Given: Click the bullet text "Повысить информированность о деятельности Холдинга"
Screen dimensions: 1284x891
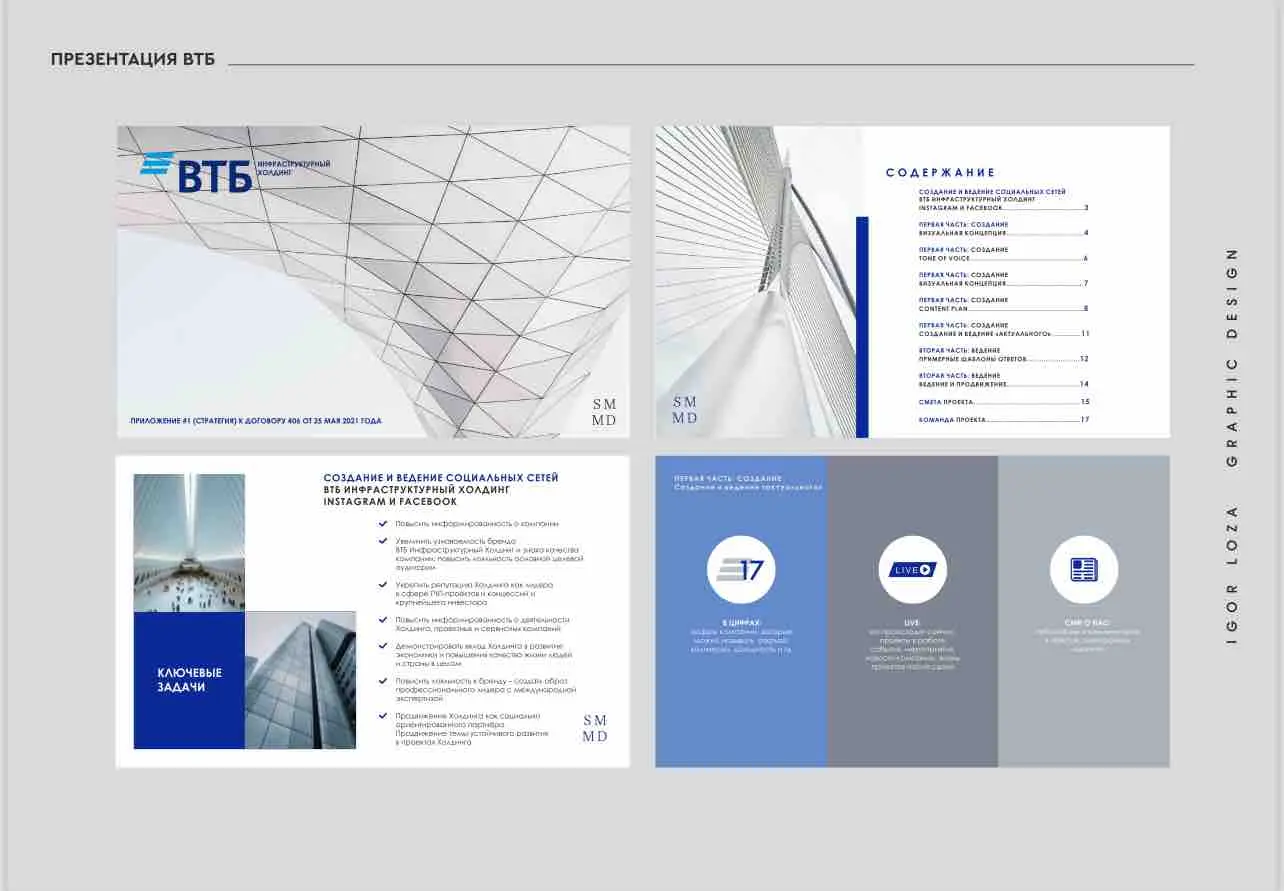Looking at the screenshot, I should [482, 624].
